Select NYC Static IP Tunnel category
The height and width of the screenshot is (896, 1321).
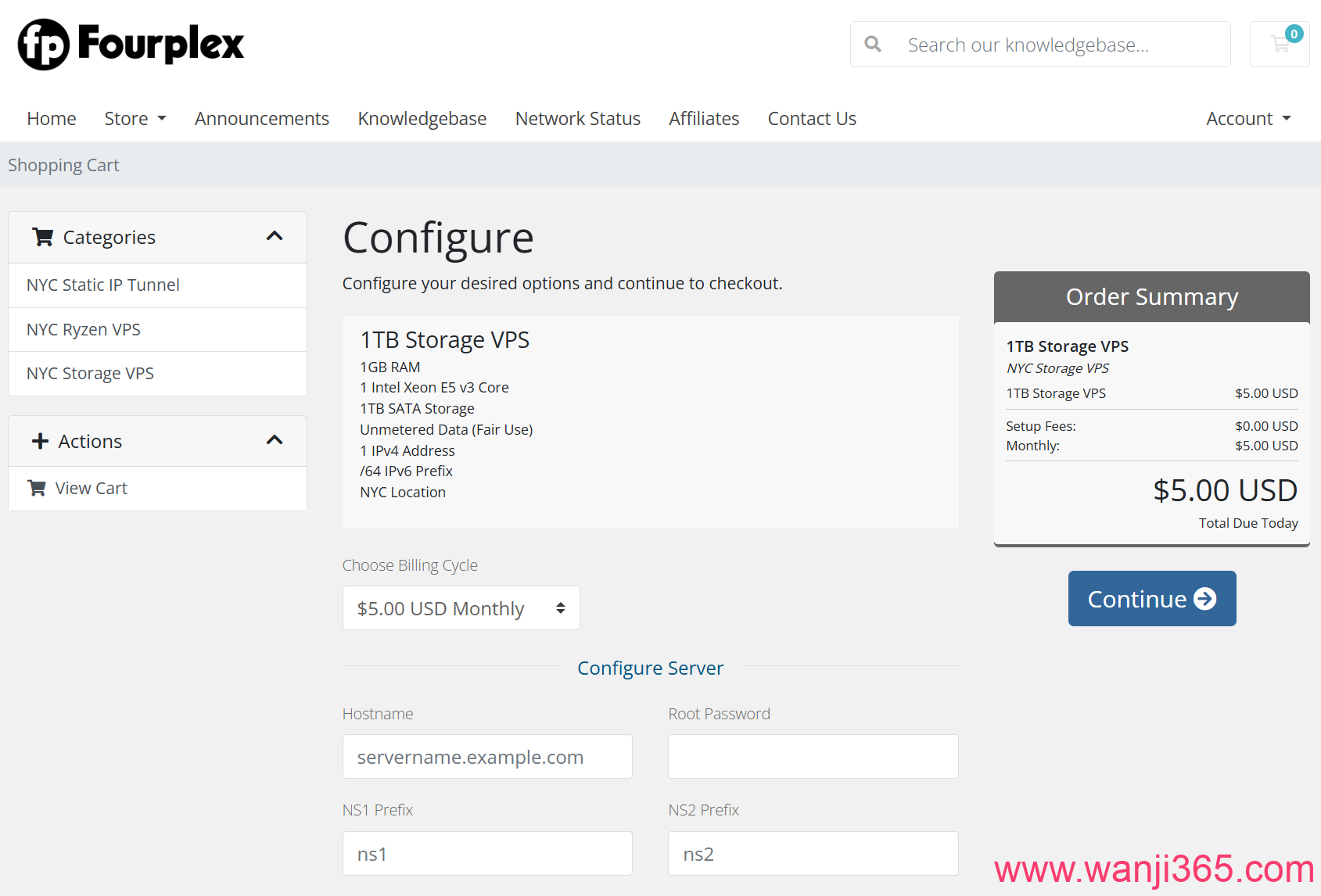pyautogui.click(x=103, y=285)
